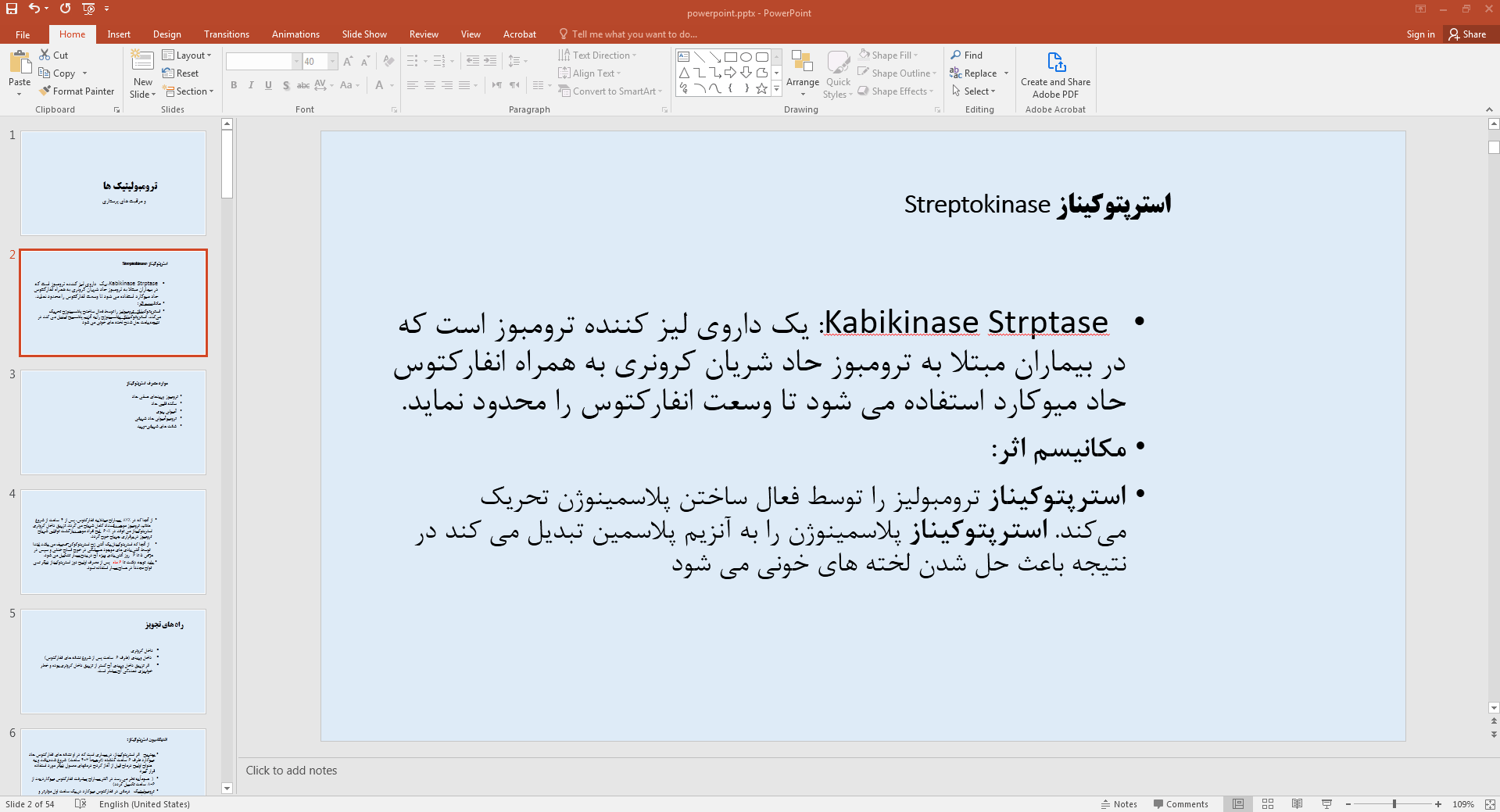This screenshot has width=1500, height=812.
Task: Click the Sign in link
Action: 1420,34
